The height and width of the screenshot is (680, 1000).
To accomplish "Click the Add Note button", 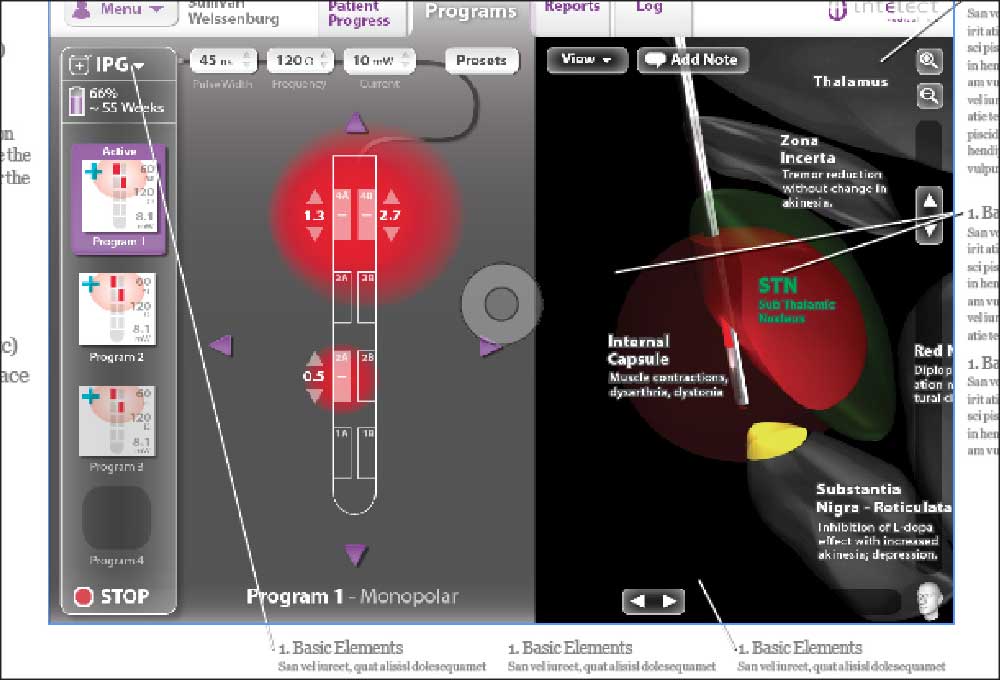I will 691,60.
